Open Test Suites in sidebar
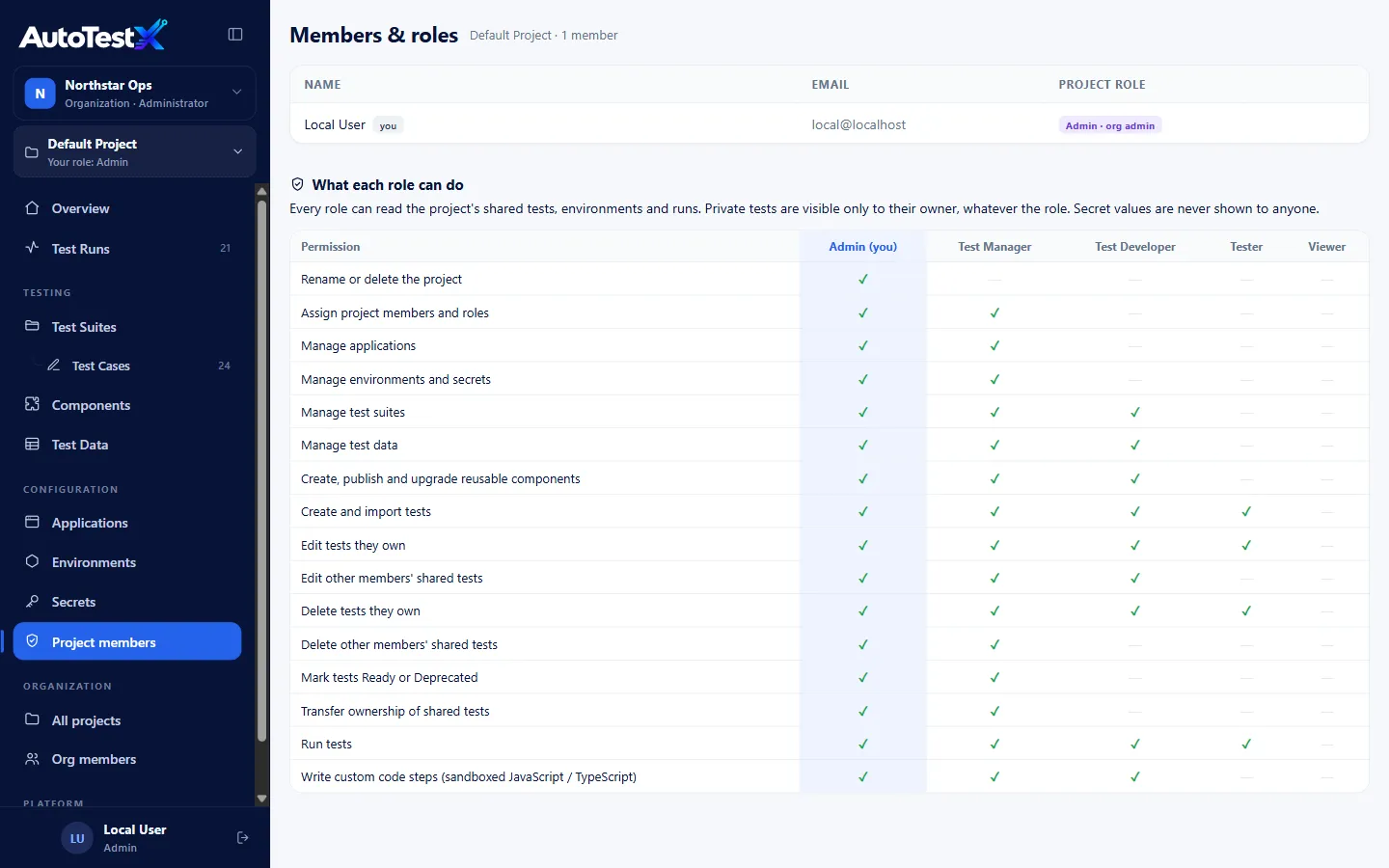Image resolution: width=1389 pixels, height=868 pixels. click(x=127, y=327)
